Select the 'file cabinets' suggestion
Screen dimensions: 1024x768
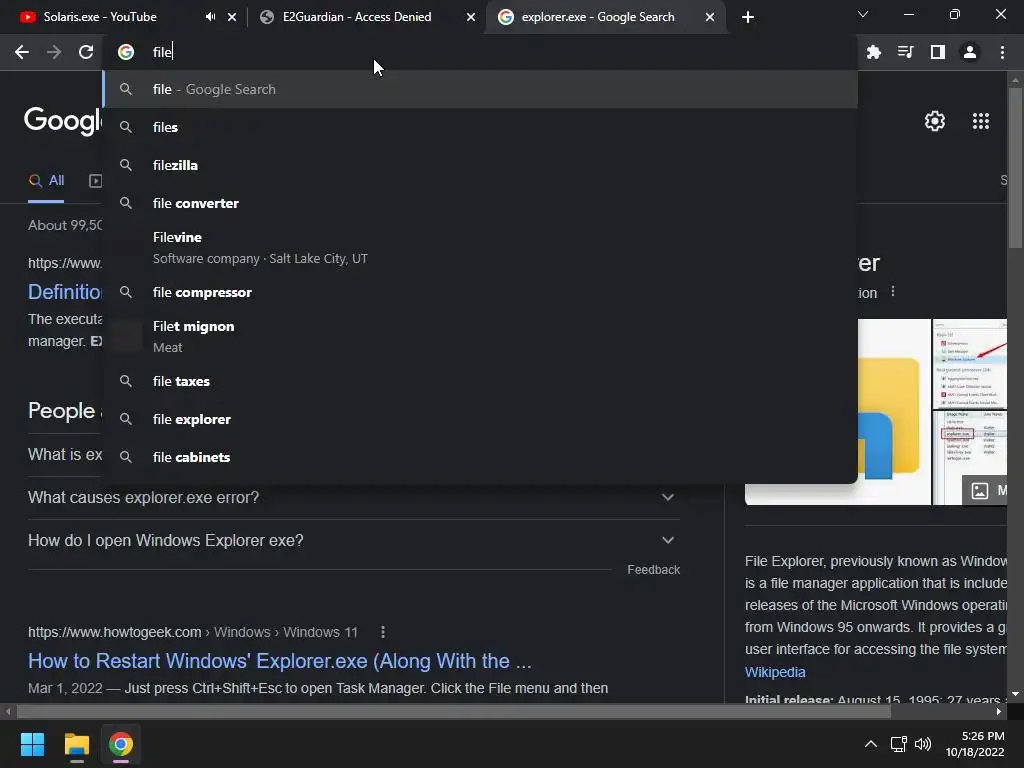[481, 456]
